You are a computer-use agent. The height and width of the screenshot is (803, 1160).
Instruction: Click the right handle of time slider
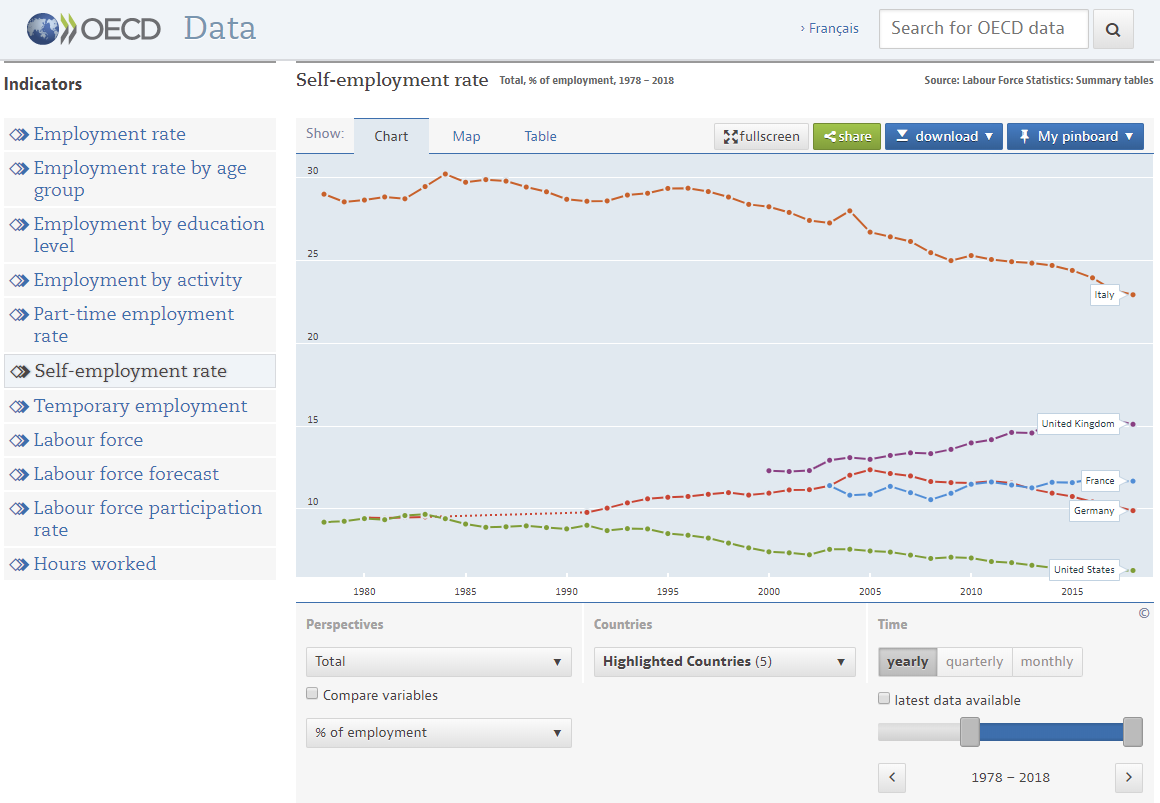click(x=1132, y=732)
